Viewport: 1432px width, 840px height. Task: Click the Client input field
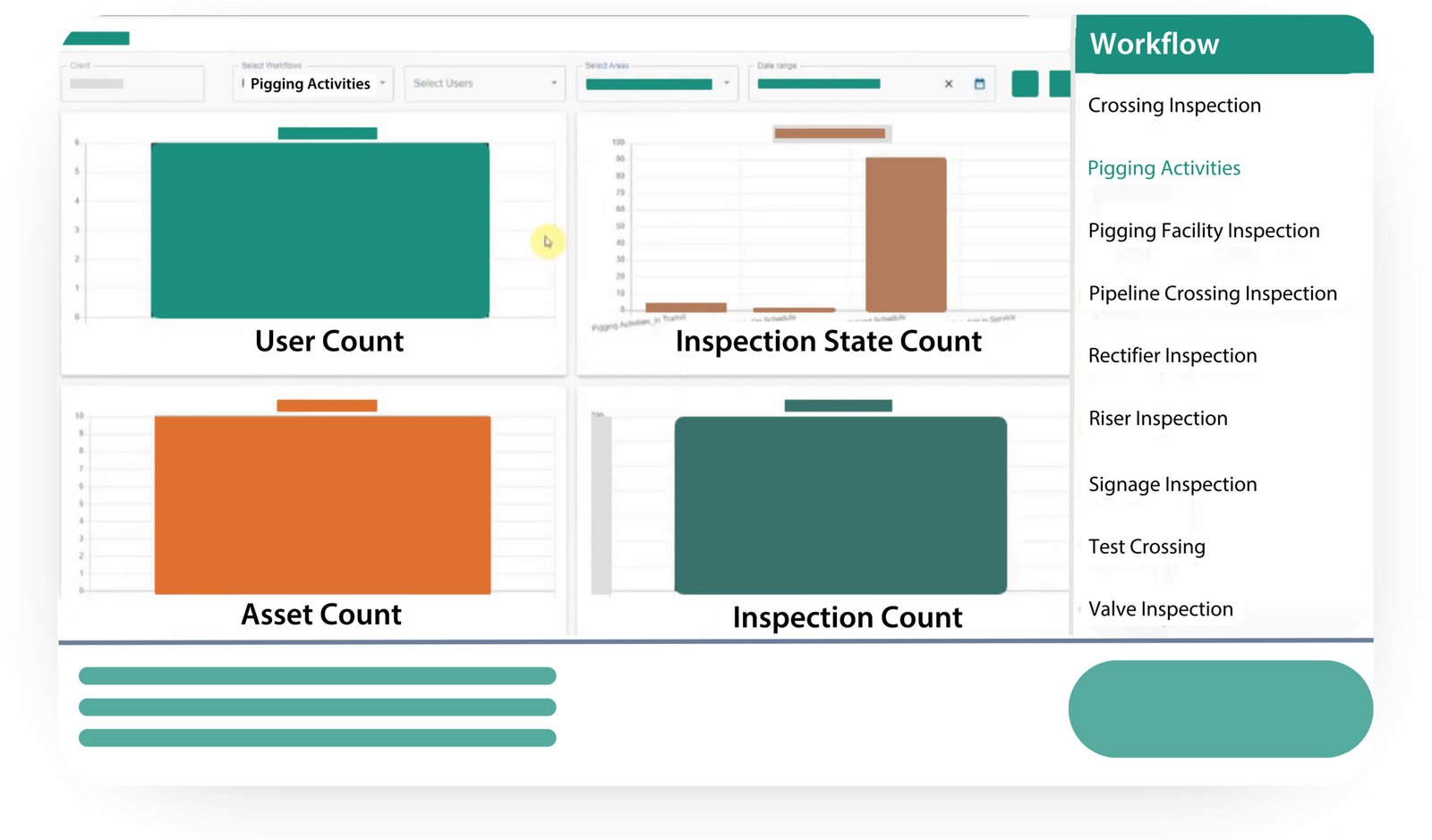point(132,84)
